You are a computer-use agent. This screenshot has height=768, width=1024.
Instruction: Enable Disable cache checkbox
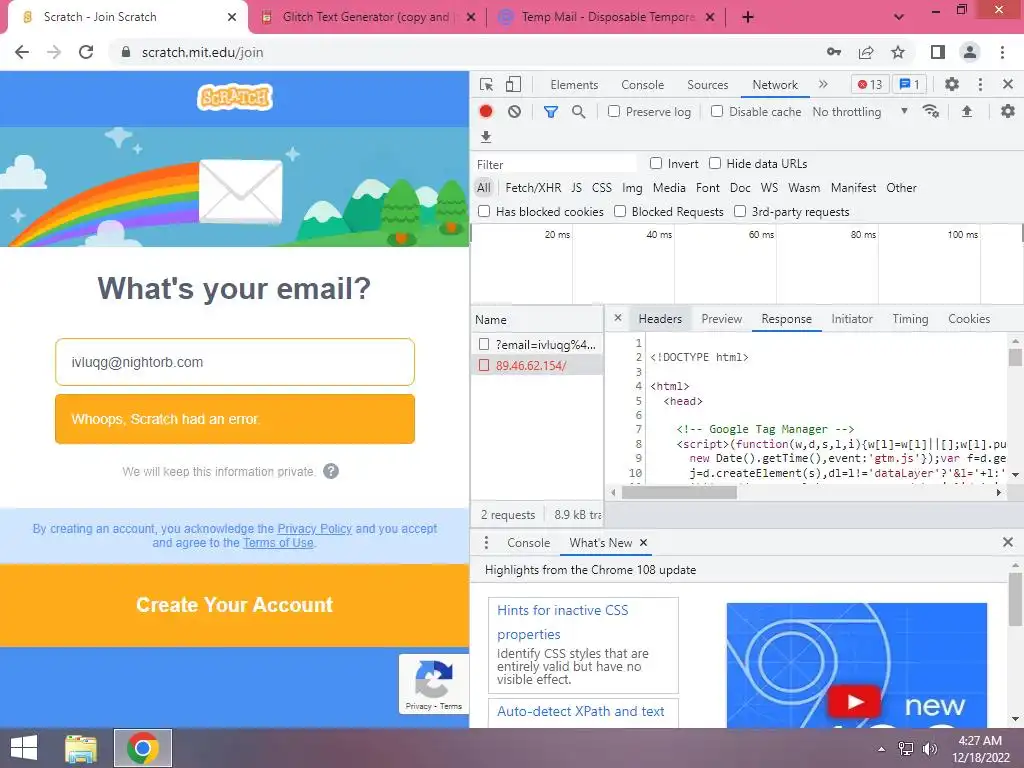pos(717,111)
